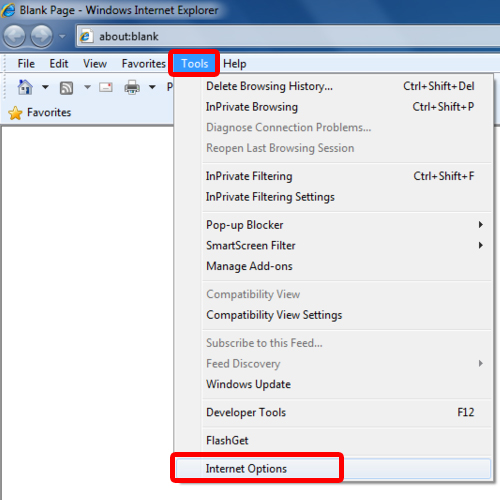Click the about:blank address bar

coord(288,36)
